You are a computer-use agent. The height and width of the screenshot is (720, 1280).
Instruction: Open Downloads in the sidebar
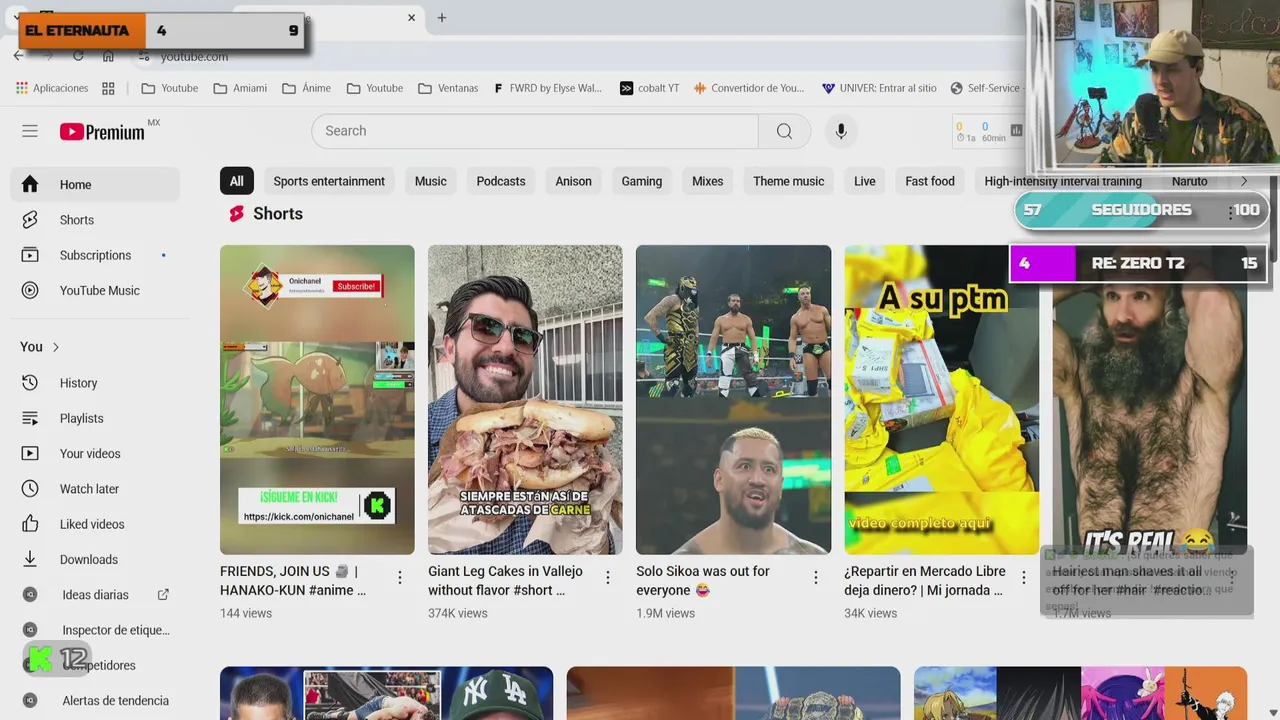click(x=95, y=559)
